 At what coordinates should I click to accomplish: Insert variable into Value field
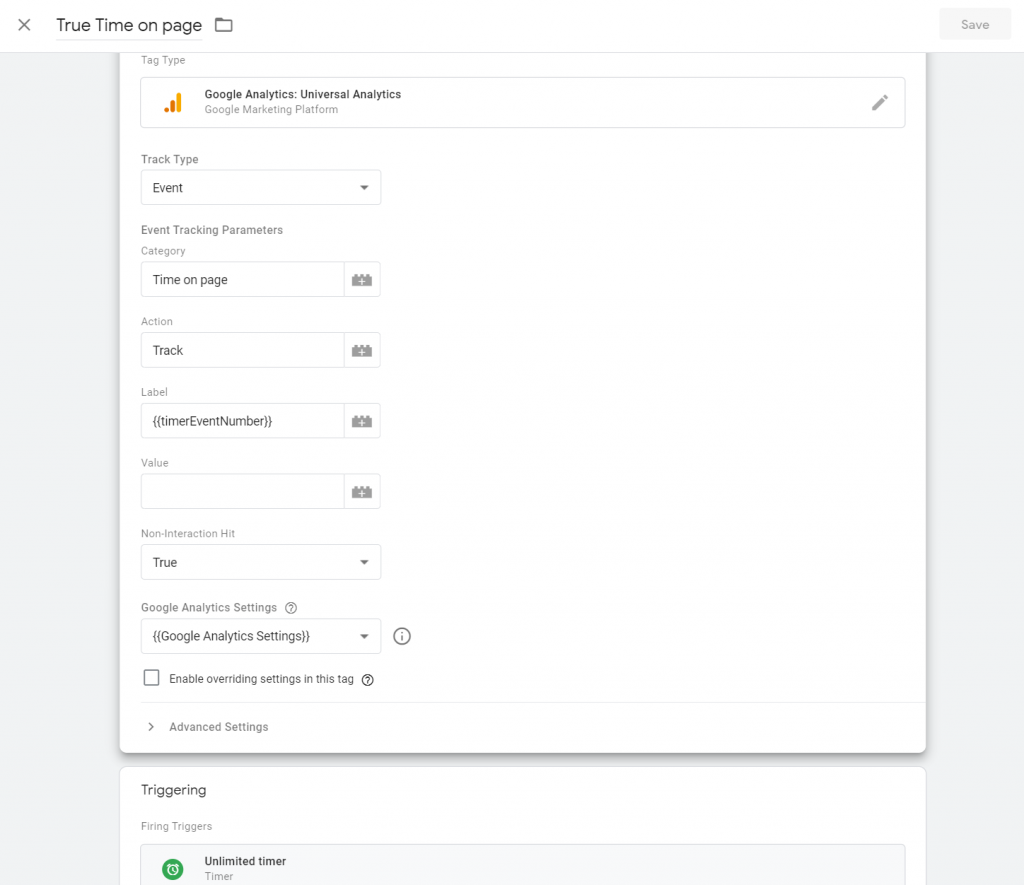362,491
